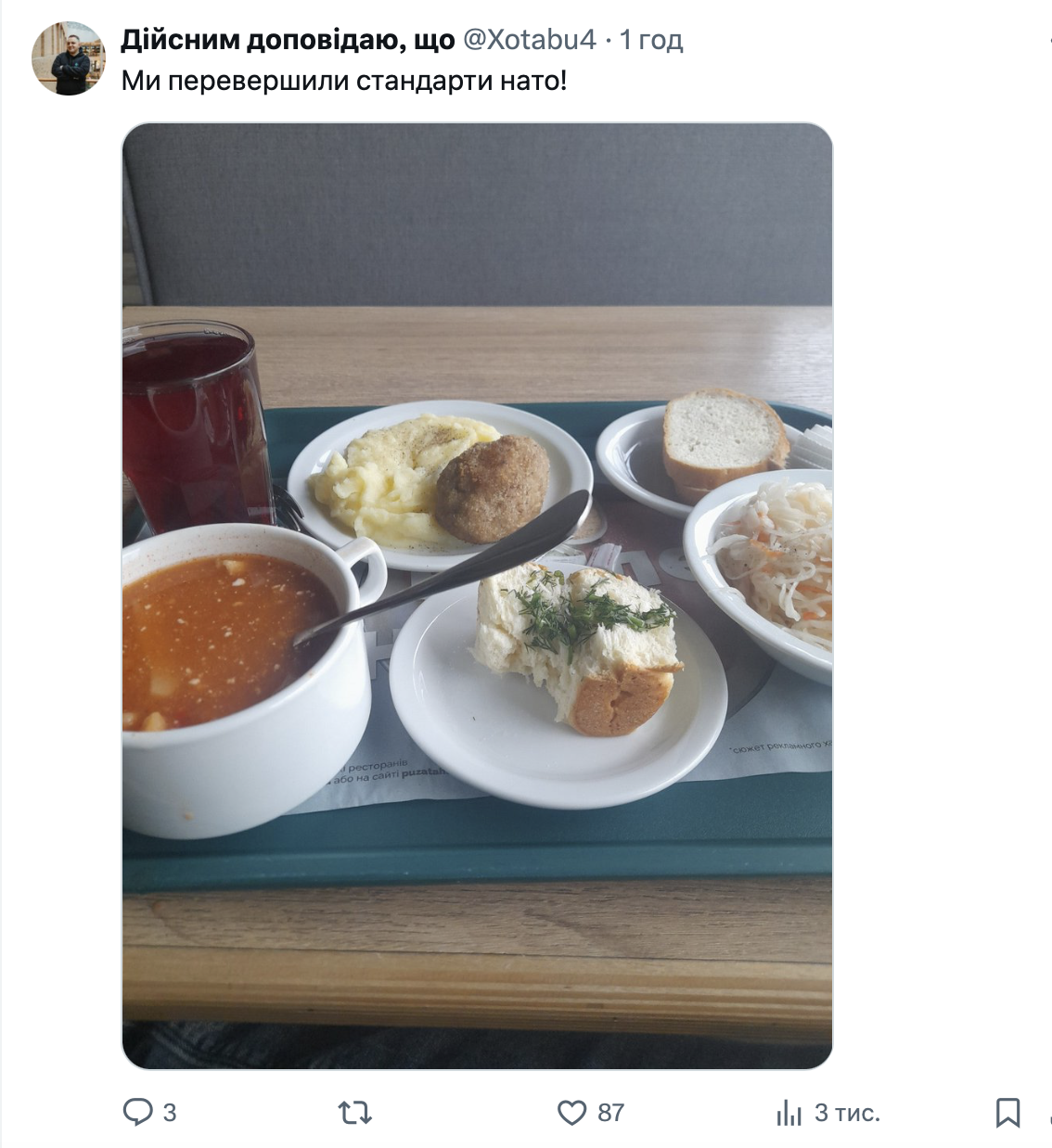The image size is (1052, 1148).
Task: Click the tweet text Ми перевершили стандарти нато!
Action: (344, 81)
